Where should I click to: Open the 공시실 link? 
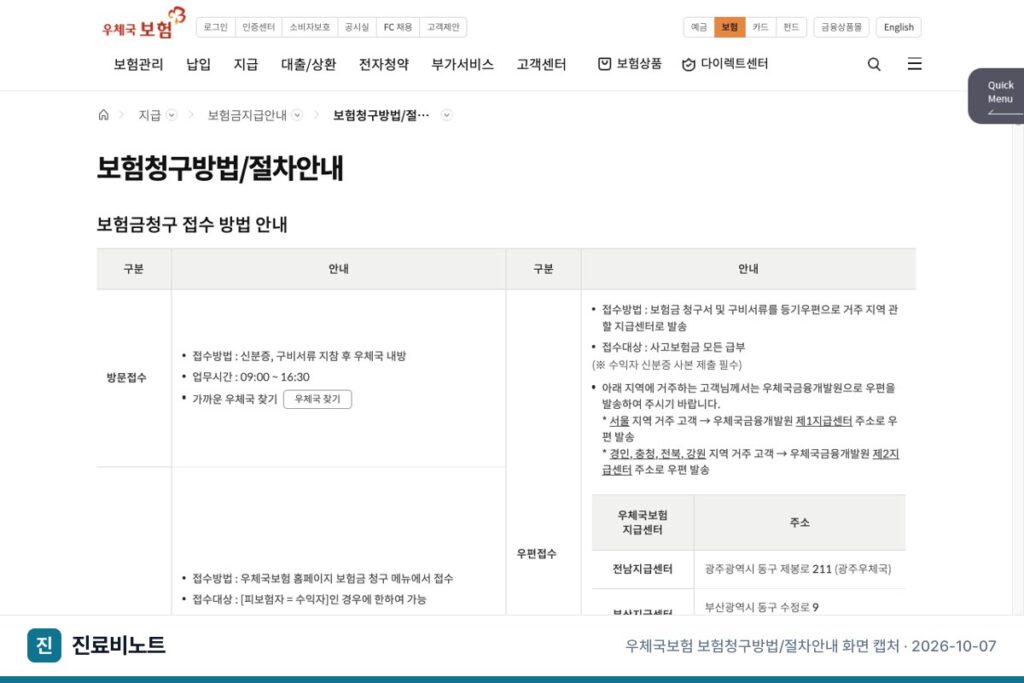[357, 27]
